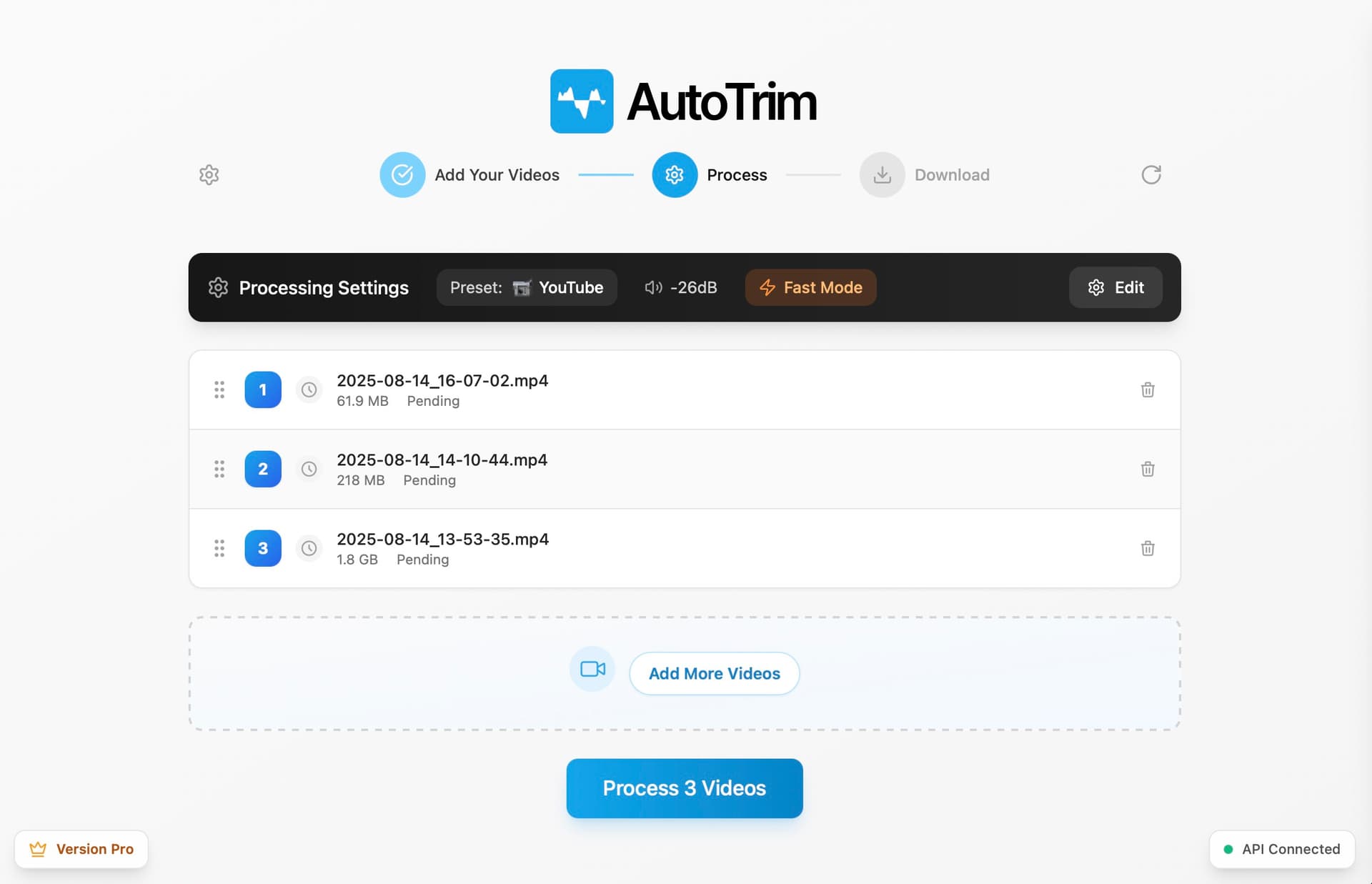Open the settings gear in top-left corner
The height and width of the screenshot is (884, 1372).
tap(209, 174)
